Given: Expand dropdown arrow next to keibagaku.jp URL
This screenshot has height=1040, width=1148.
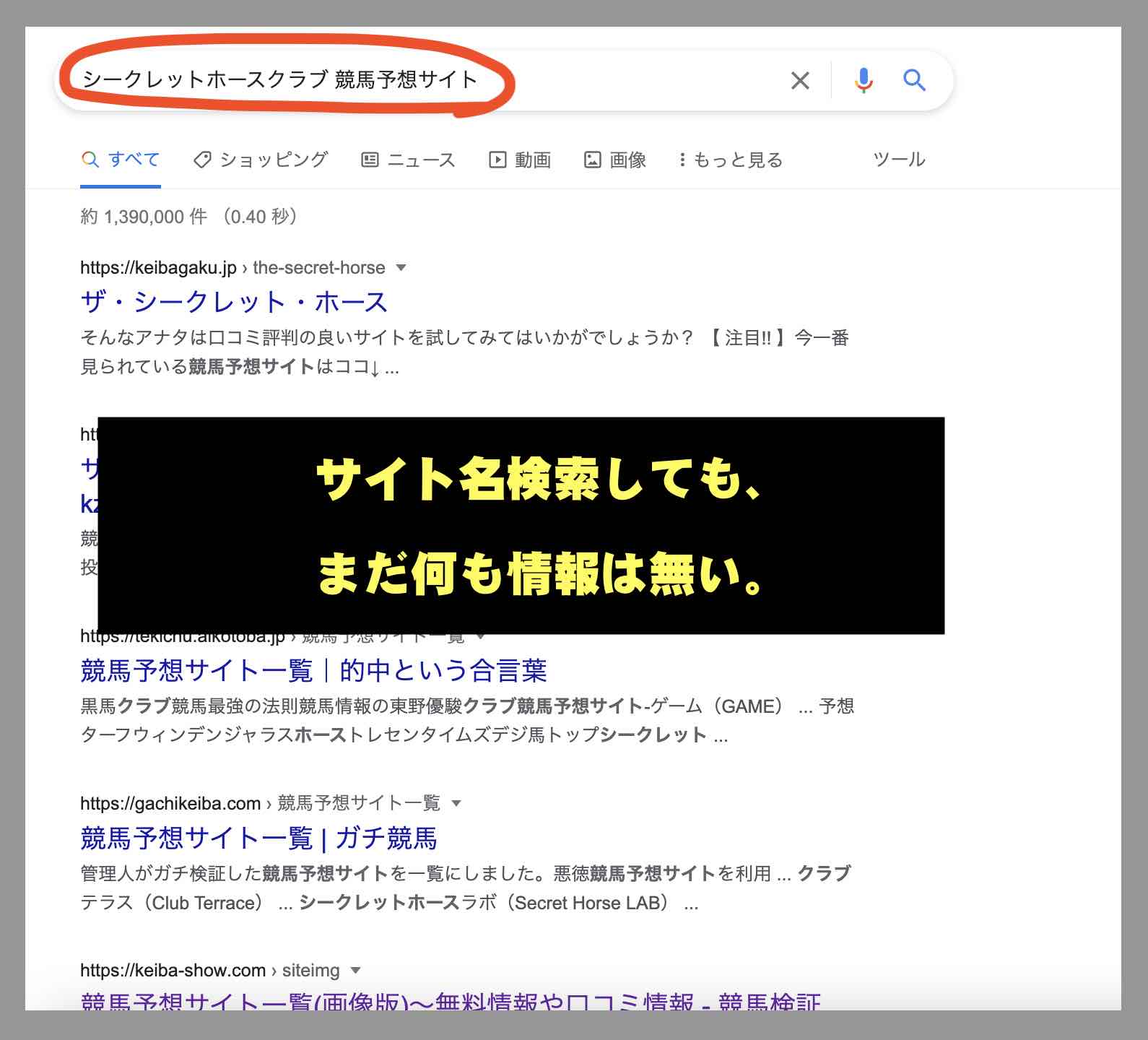Looking at the screenshot, I should (401, 268).
